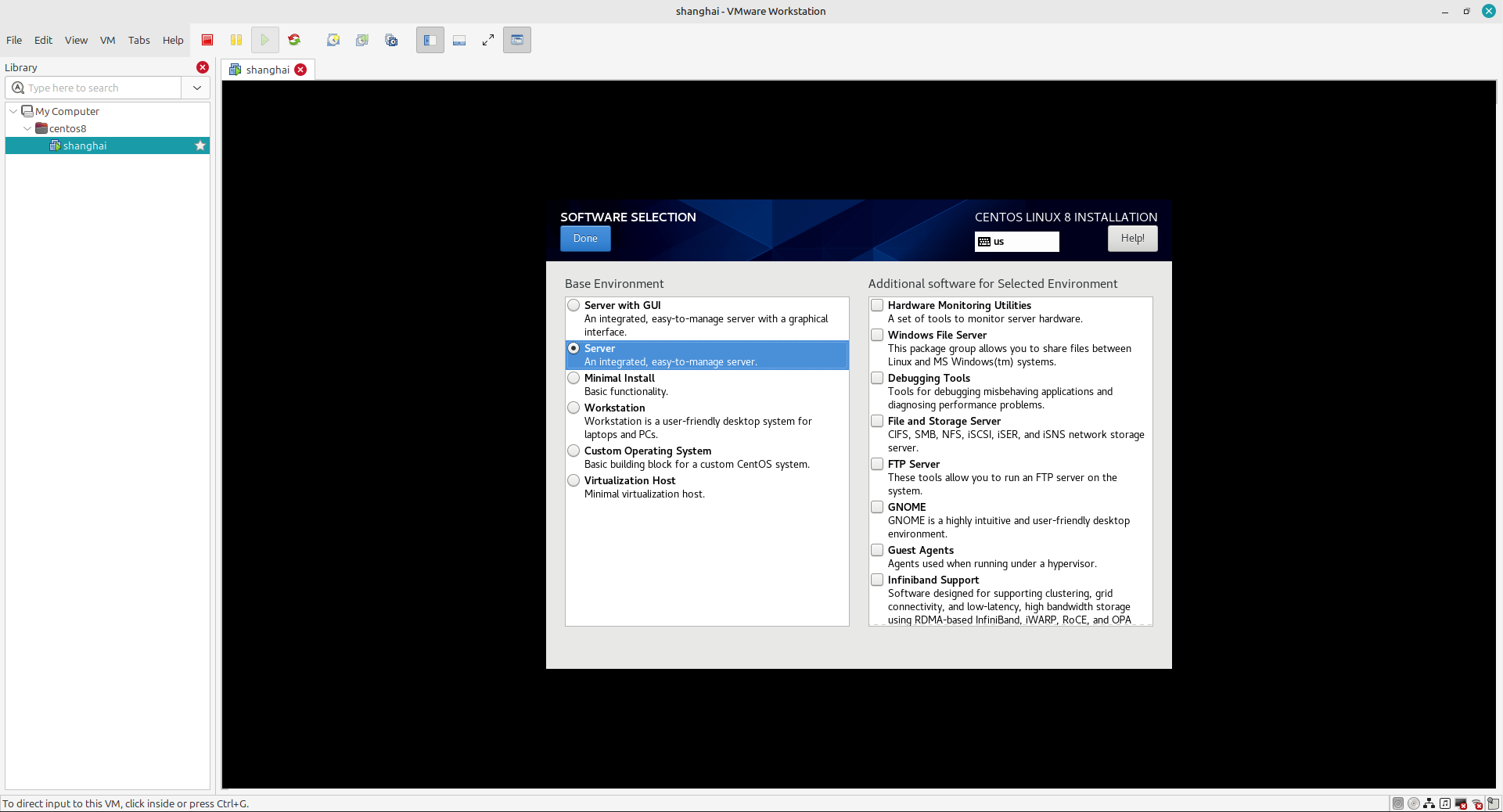
Task: Click the Done button
Action: (585, 239)
